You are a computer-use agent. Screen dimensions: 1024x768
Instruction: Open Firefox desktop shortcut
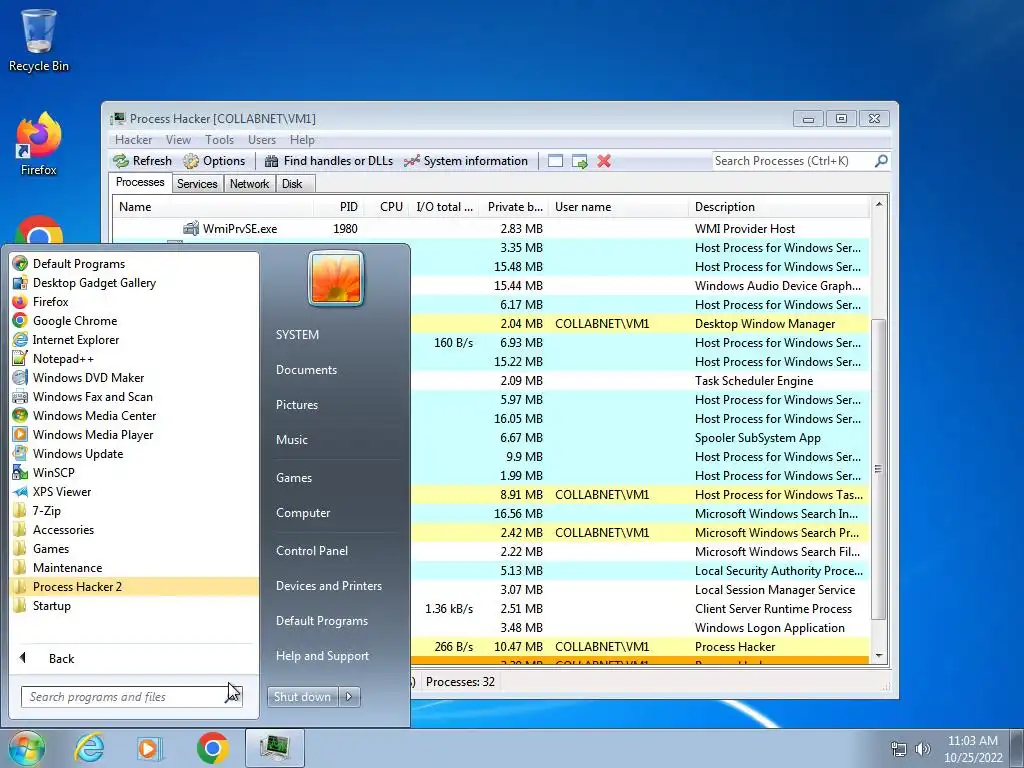39,144
